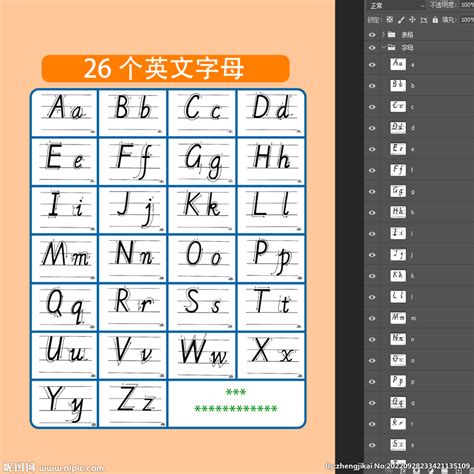Select the Ll thumbnail of layer l
Viewport: 474px width, 474px height.
click(x=398, y=296)
